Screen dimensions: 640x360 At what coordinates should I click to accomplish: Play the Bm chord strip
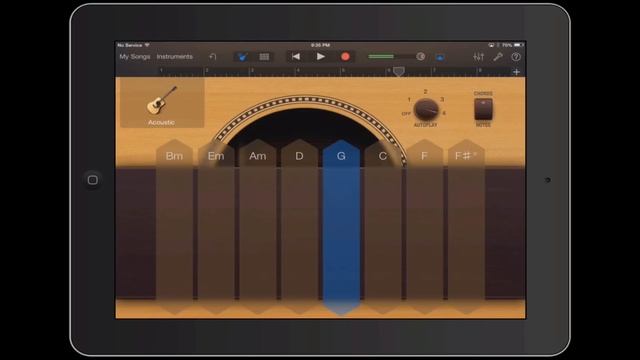pyautogui.click(x=174, y=227)
